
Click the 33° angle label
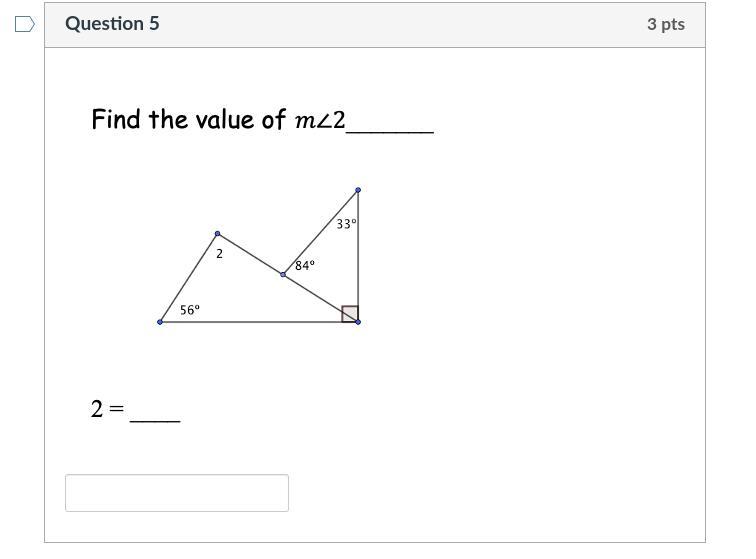[346, 224]
